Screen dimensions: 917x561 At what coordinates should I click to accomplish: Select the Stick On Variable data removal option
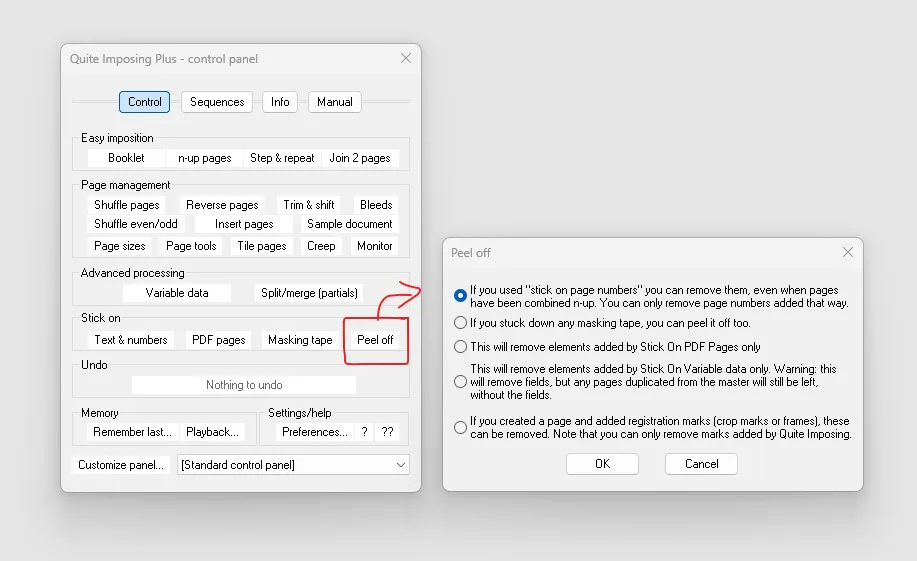pyautogui.click(x=460, y=382)
